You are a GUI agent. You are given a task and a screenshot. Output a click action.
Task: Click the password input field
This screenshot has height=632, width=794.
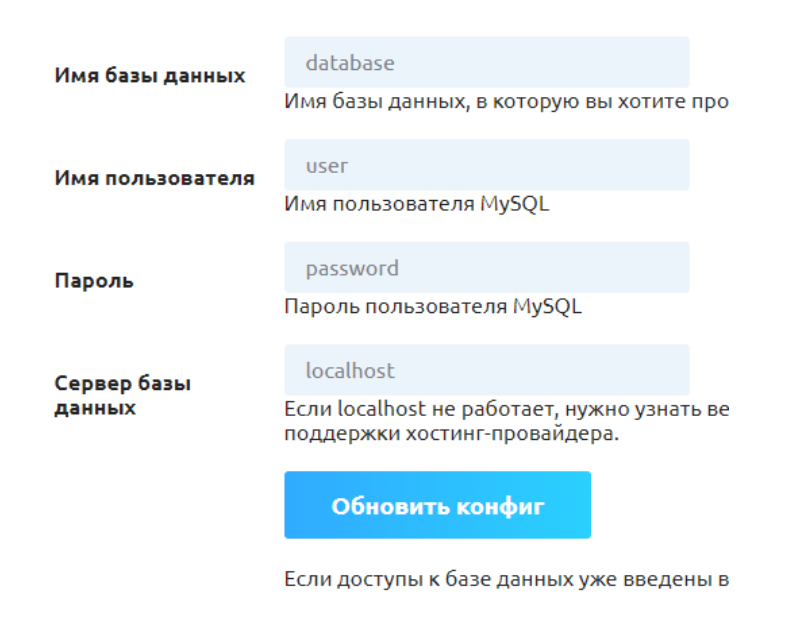pos(486,268)
